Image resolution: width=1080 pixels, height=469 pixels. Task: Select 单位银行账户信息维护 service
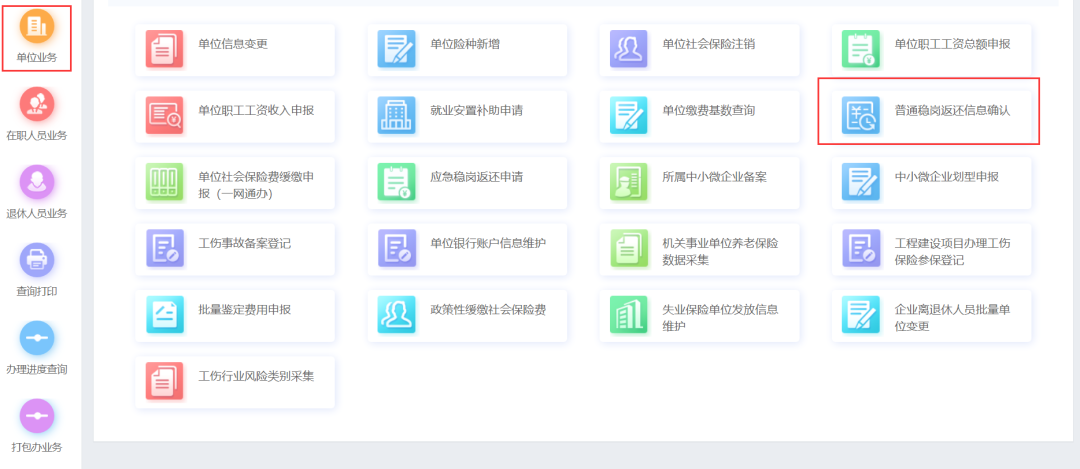coord(488,243)
